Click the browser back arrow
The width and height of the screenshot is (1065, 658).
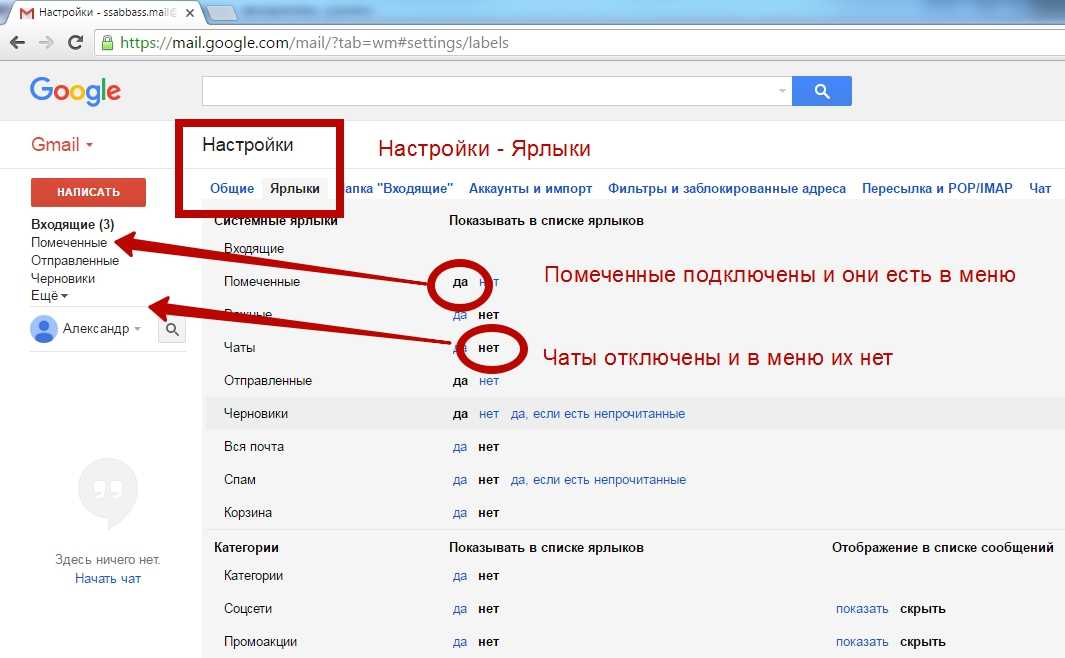18,43
